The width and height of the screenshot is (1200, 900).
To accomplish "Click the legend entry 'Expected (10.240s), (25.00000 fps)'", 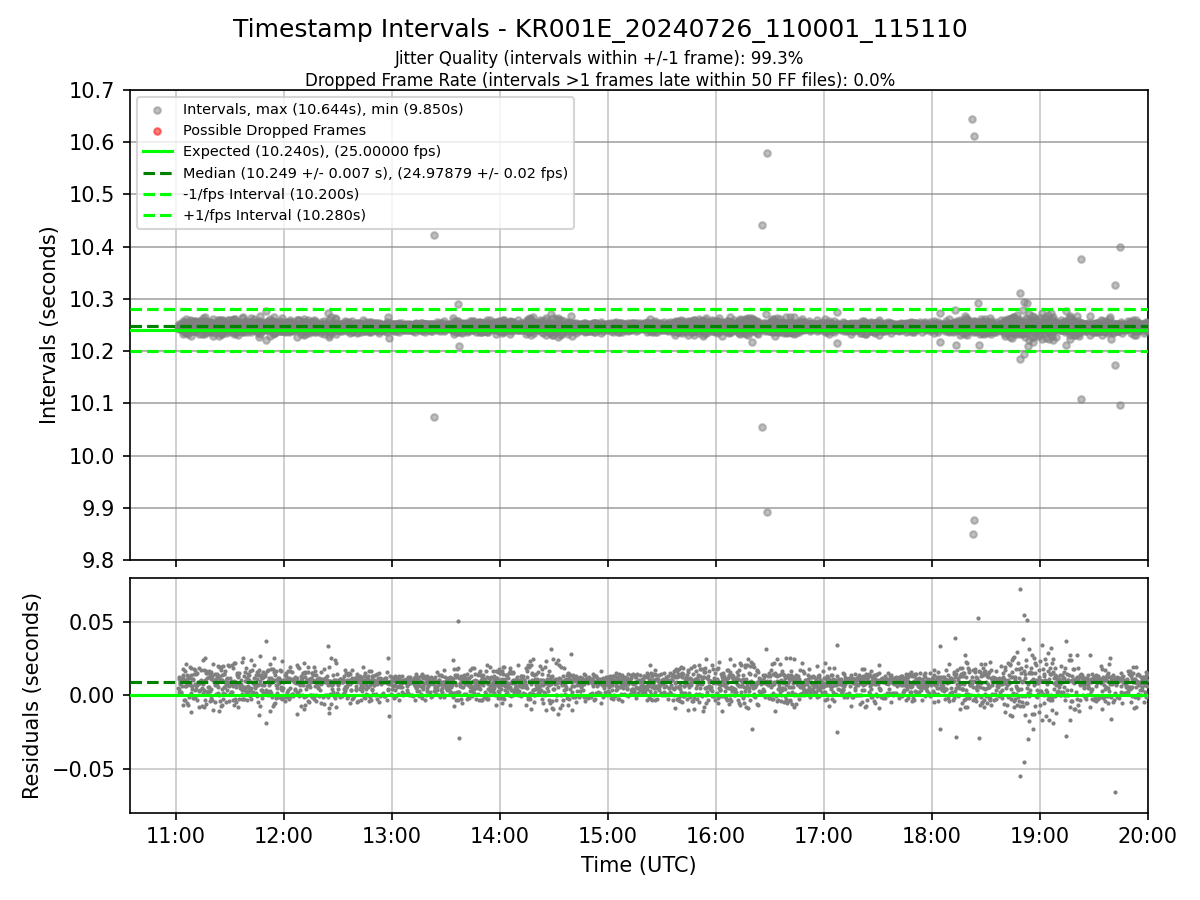I will pos(311,151).
